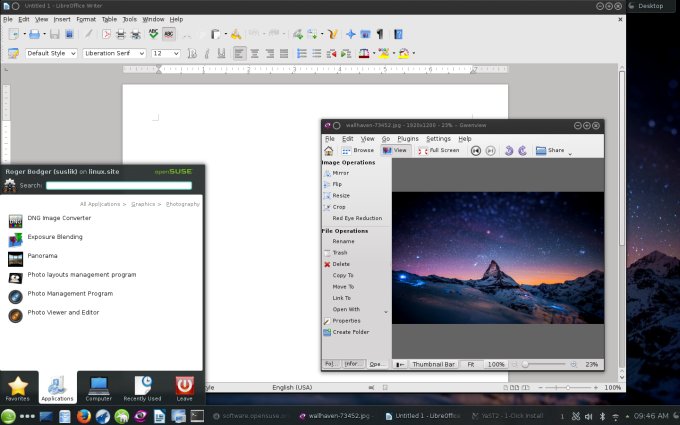Screen dimensions: 680x425
Task: Rotate image left in Gwenview toolbar
Action: click(508, 150)
